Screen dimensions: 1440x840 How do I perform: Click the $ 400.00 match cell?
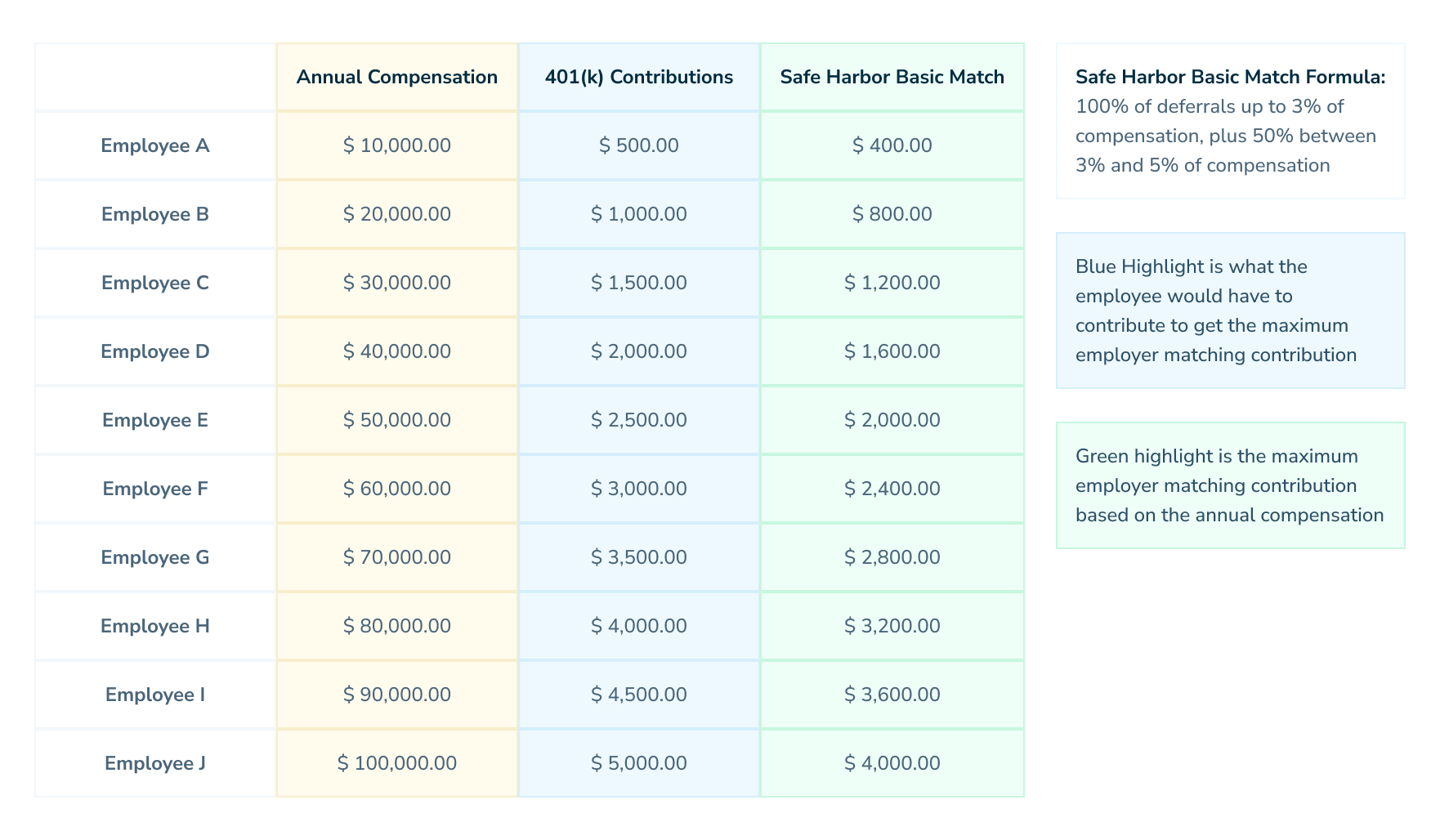pyautogui.click(x=892, y=145)
